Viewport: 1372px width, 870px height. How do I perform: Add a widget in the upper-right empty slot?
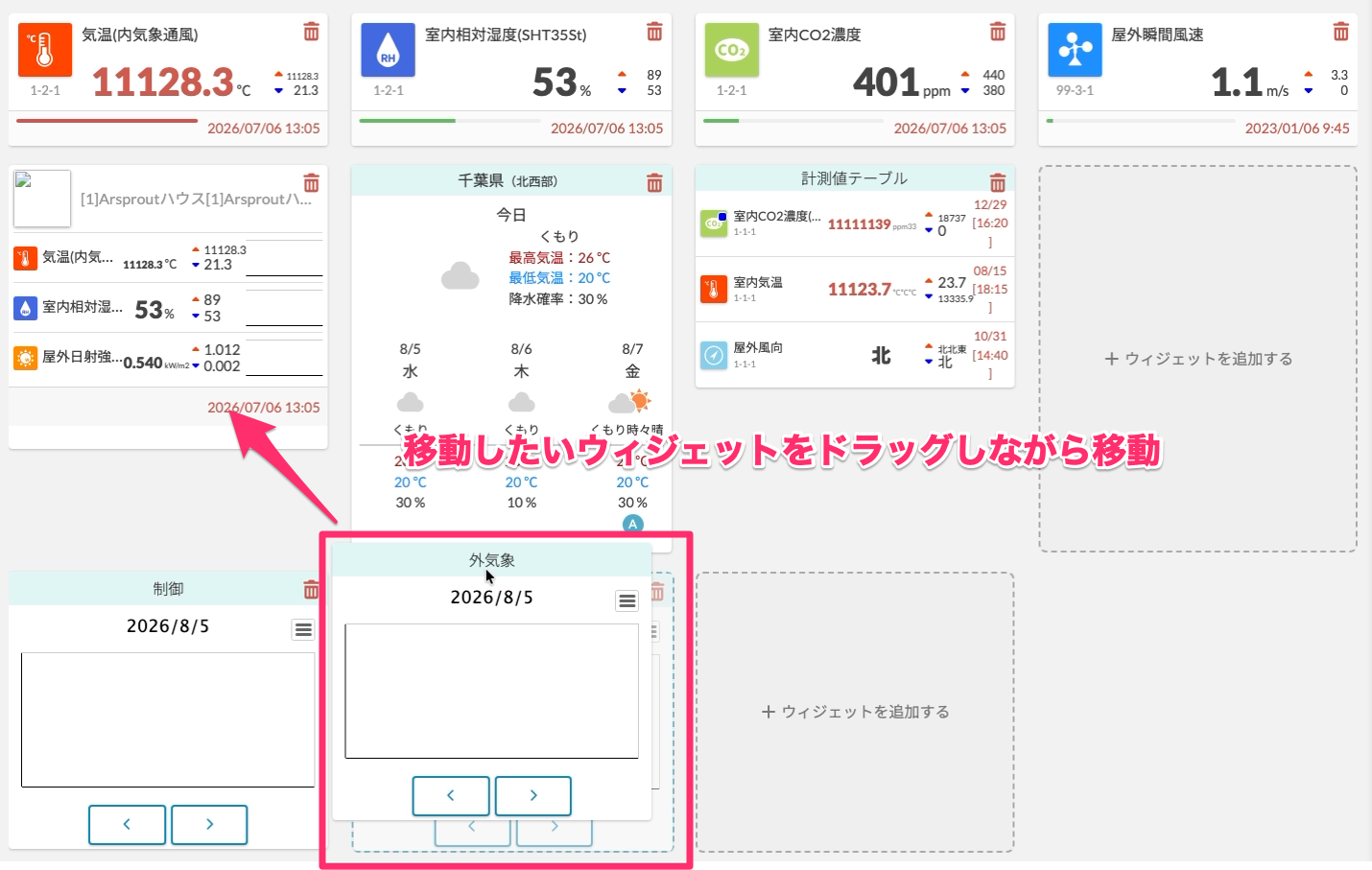tap(1198, 359)
